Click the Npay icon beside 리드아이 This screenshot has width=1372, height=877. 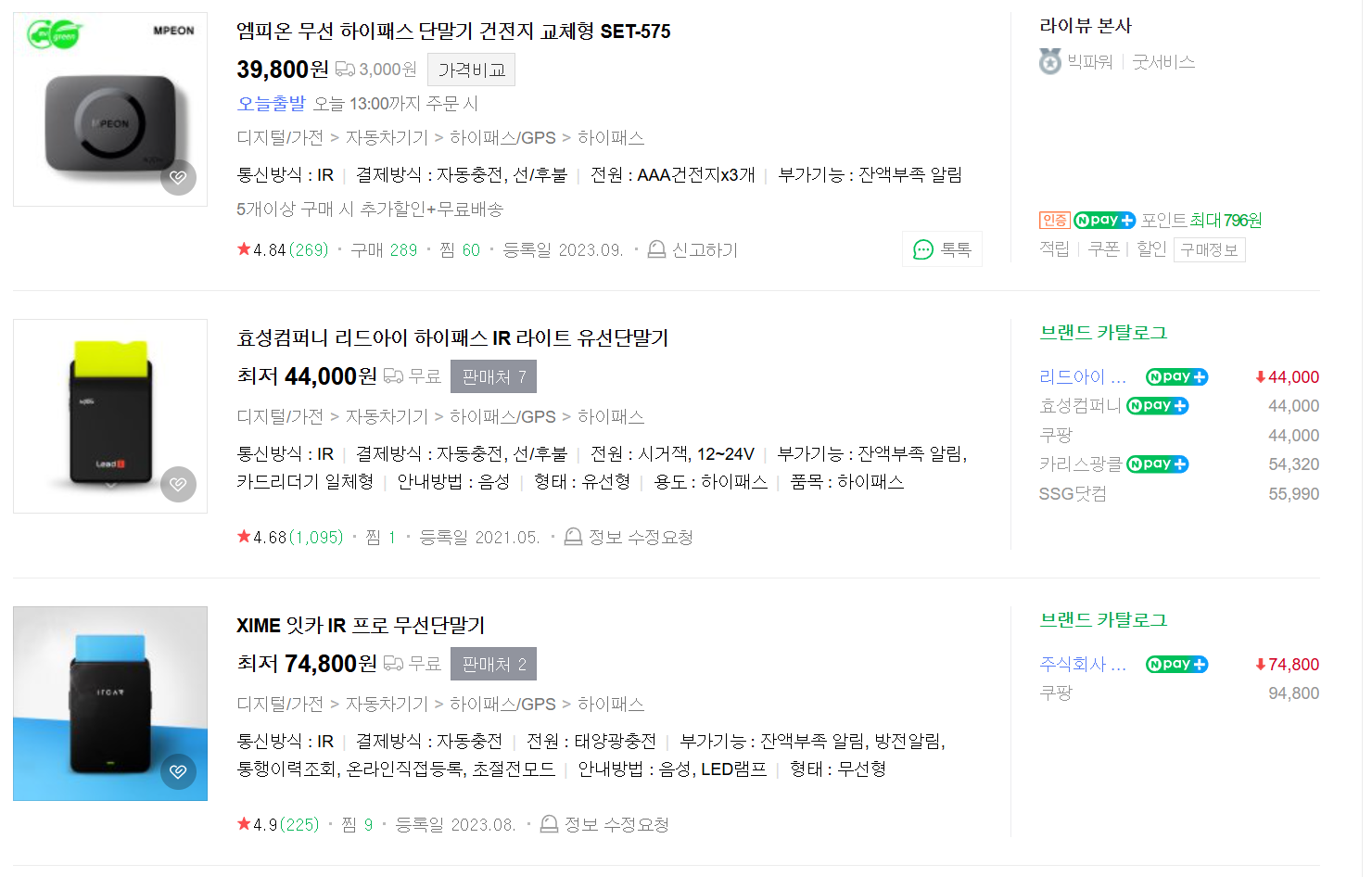pyautogui.click(x=1175, y=376)
